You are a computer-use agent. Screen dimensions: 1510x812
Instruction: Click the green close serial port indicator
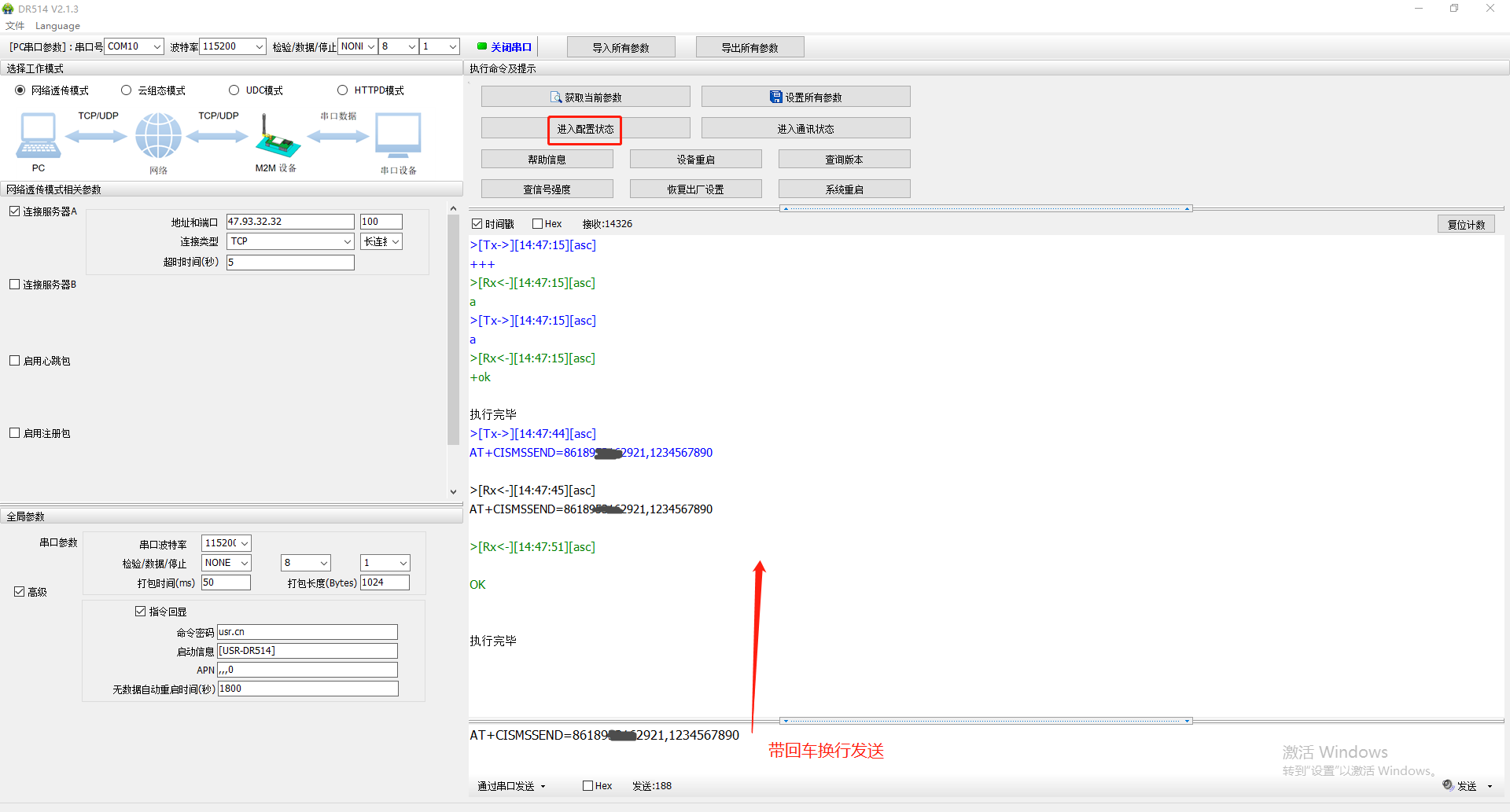tap(481, 46)
